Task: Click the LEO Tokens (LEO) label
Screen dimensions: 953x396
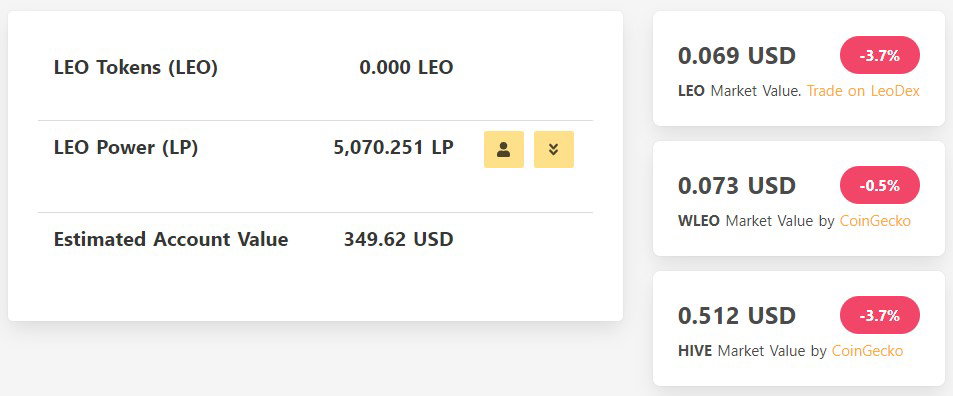Action: coord(136,67)
